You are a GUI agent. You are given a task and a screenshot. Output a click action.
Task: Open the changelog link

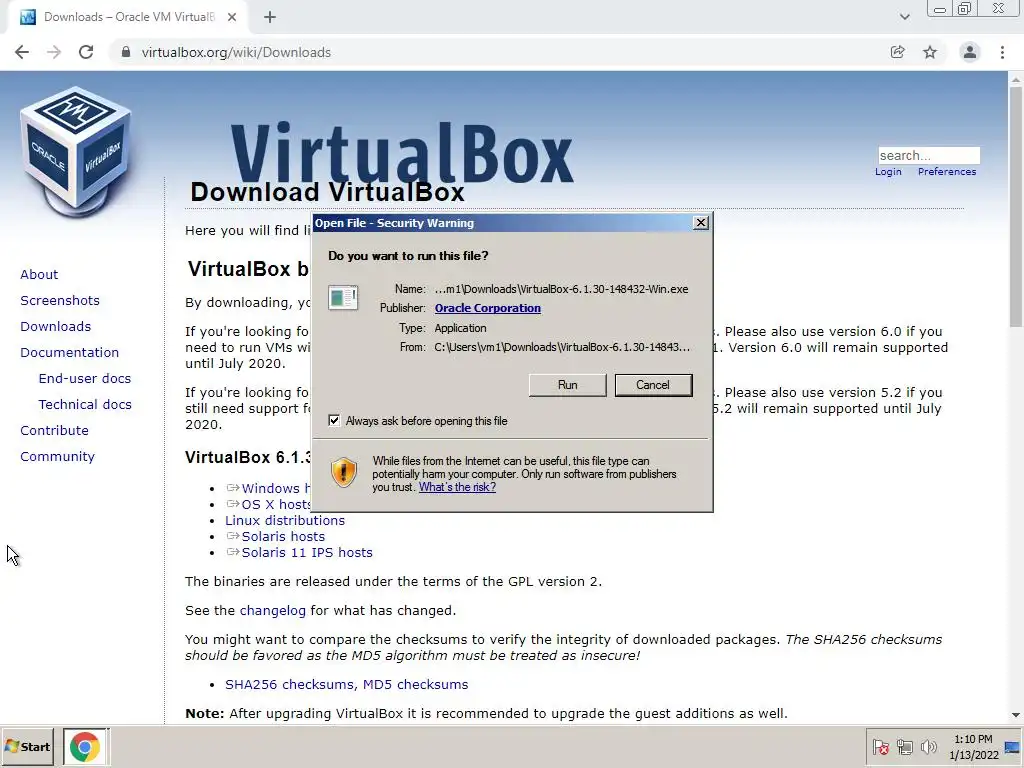[x=272, y=611]
